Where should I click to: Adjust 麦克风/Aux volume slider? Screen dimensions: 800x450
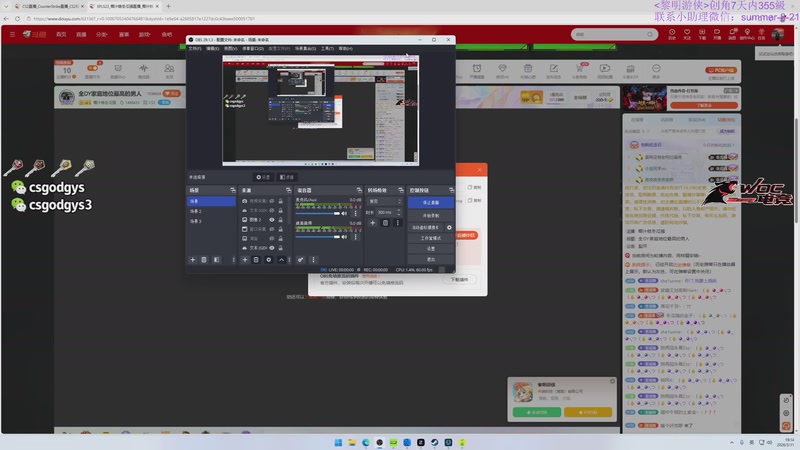(x=318, y=213)
